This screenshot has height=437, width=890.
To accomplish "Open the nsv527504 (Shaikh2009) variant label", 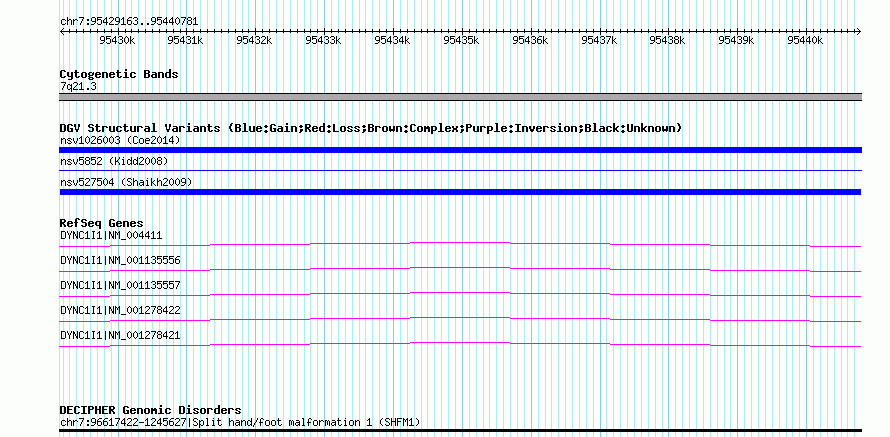I will point(126,182).
